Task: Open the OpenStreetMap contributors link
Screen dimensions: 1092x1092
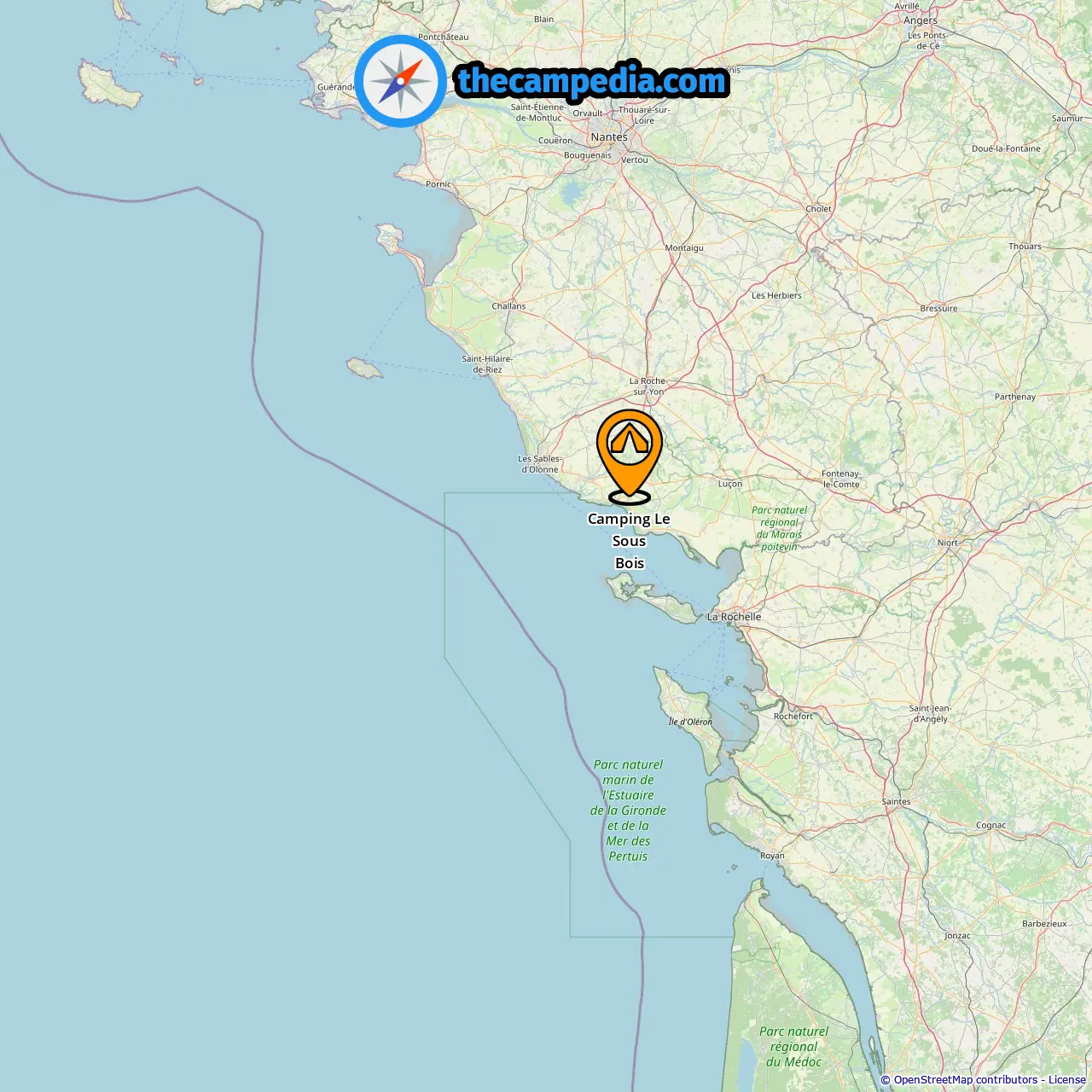Action: point(966,1080)
